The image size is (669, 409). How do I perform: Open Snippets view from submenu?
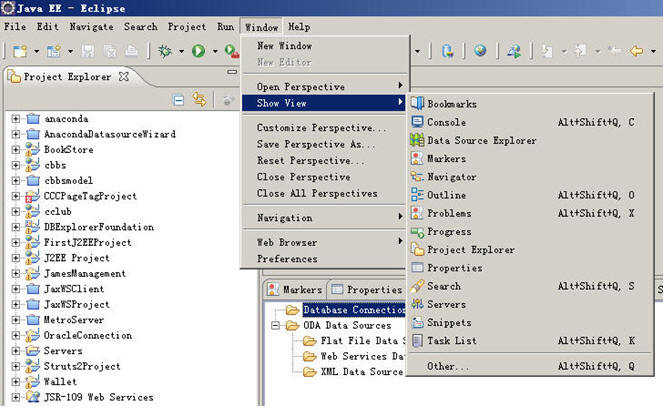point(530,322)
